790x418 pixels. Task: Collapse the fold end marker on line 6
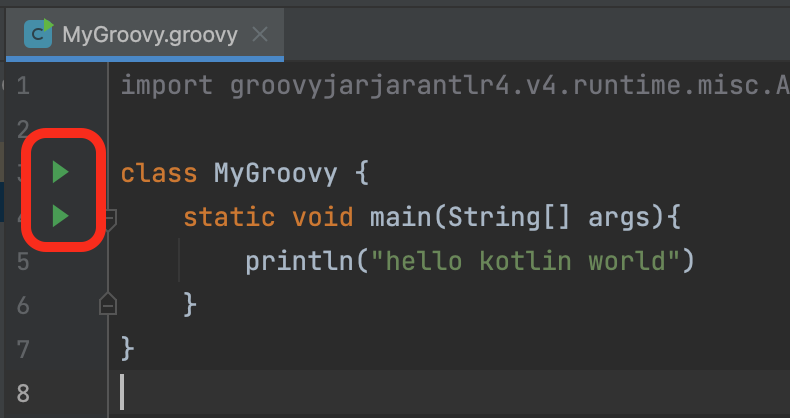coord(108,304)
